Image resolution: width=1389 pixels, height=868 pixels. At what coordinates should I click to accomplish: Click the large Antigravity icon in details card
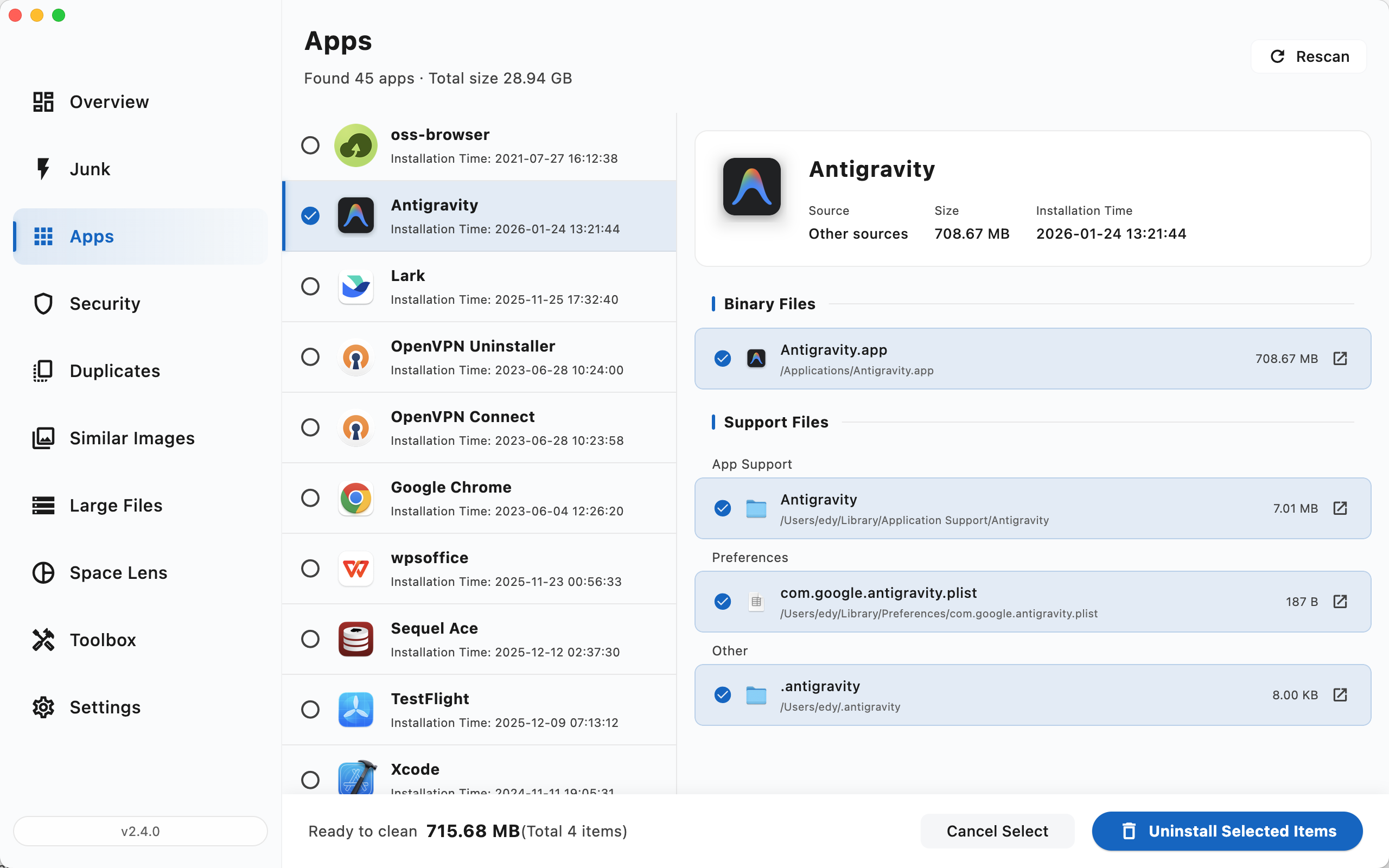[752, 187]
